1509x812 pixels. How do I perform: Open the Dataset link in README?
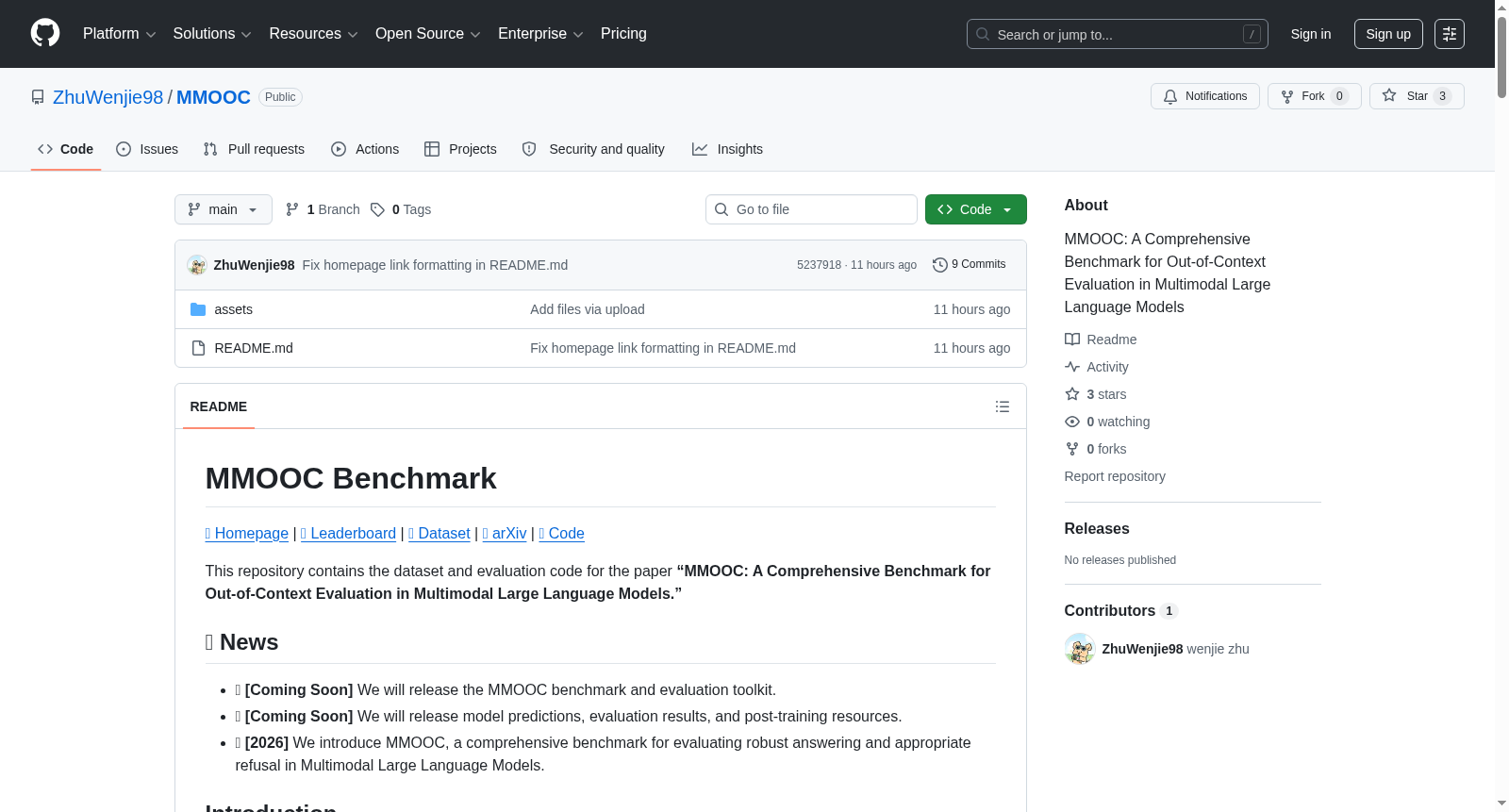point(439,534)
